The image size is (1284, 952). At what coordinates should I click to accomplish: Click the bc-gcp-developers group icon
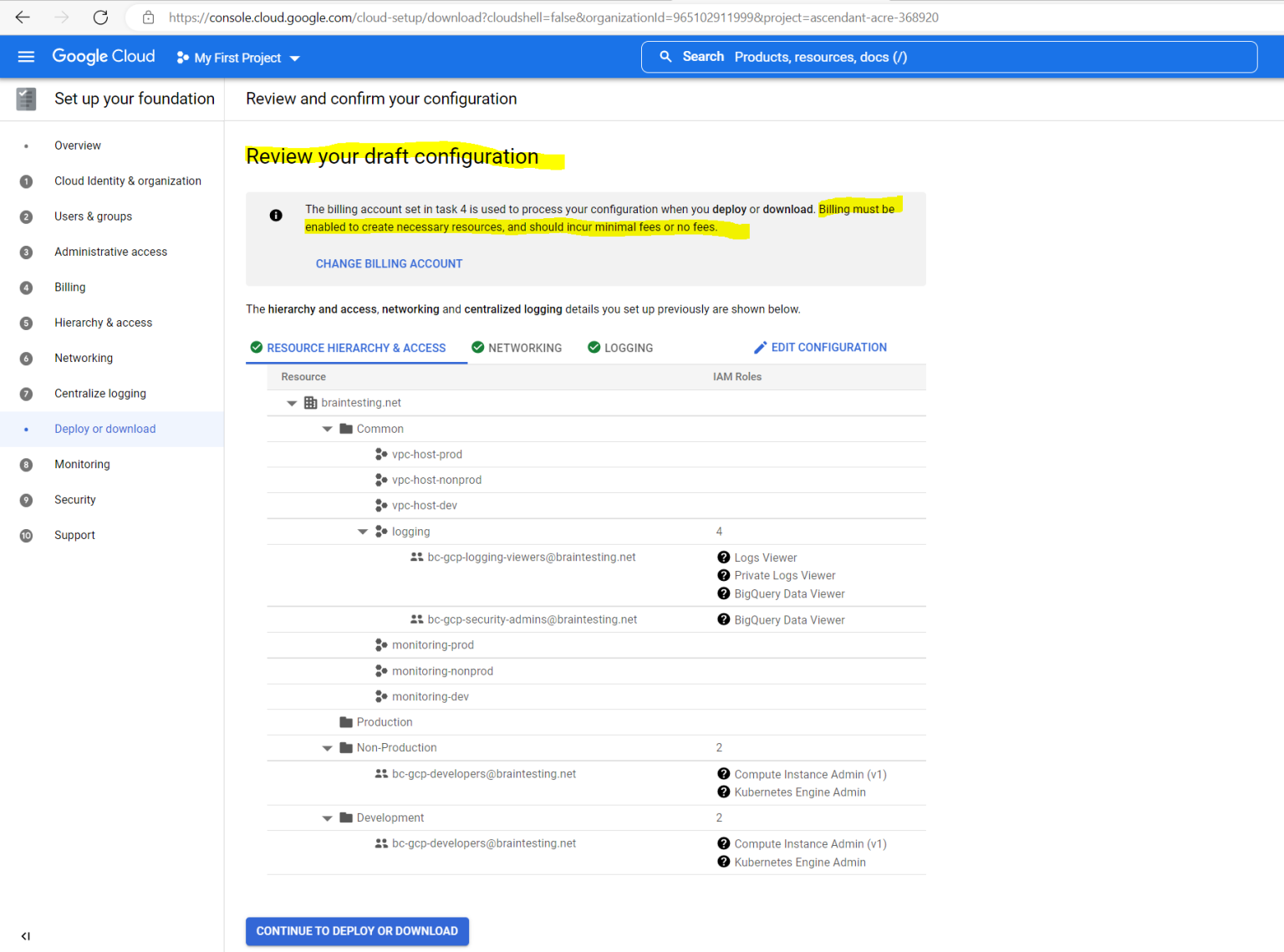click(380, 773)
